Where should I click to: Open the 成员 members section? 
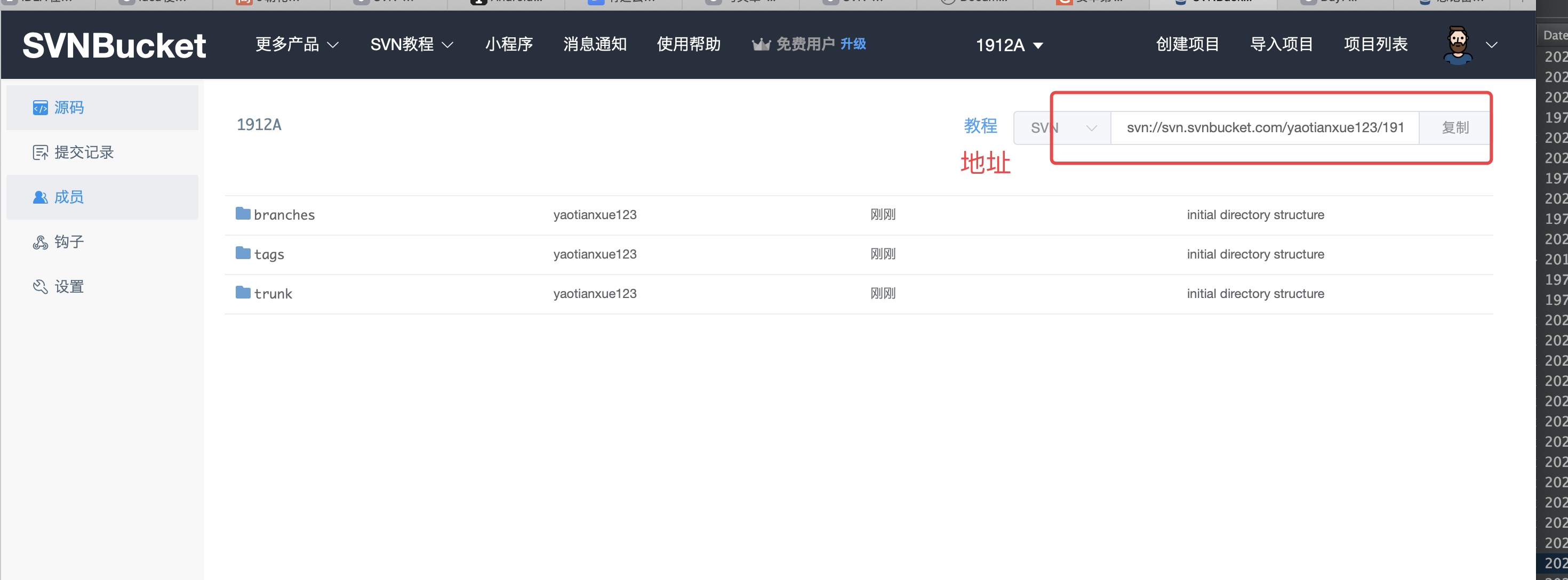click(70, 197)
